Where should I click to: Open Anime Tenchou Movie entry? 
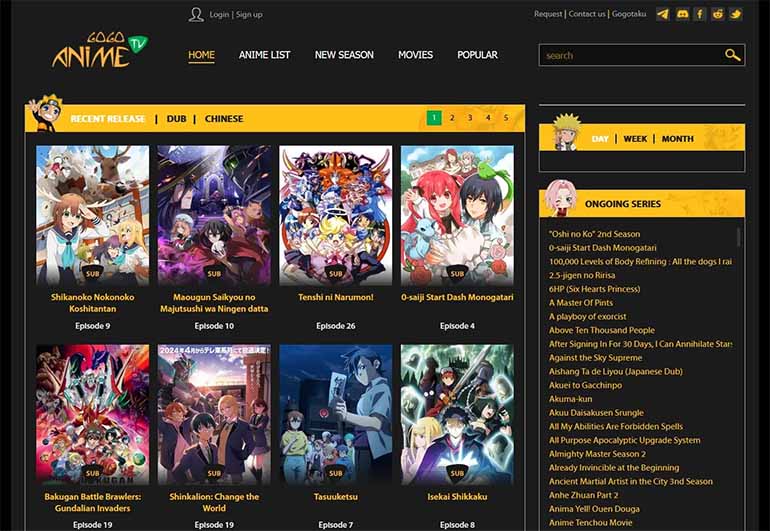coord(590,523)
